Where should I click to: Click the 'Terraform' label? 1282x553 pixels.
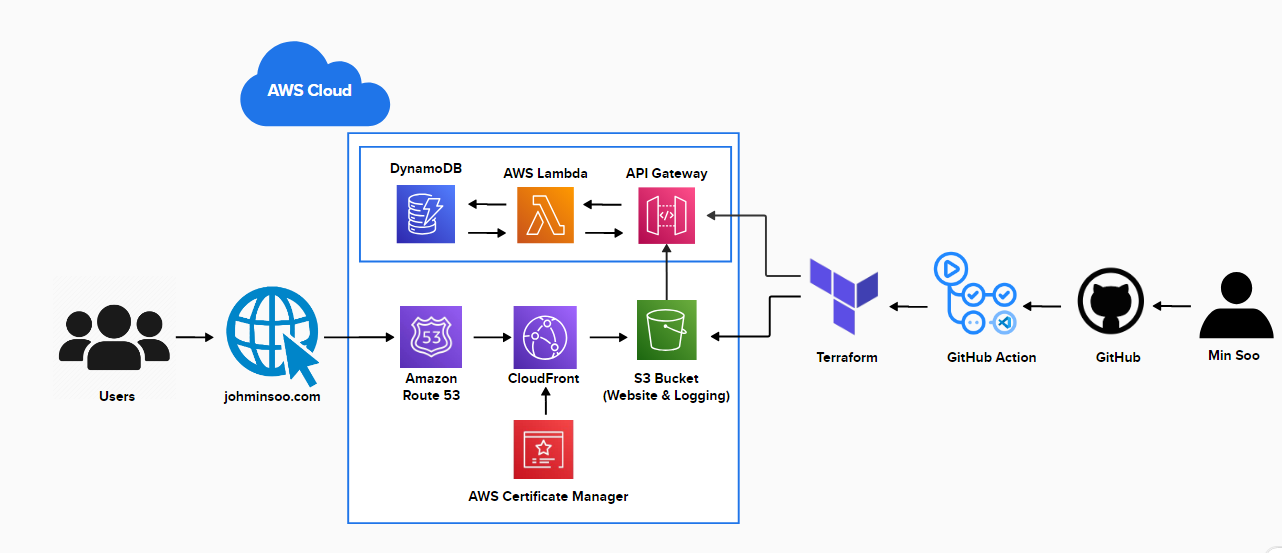pos(846,357)
